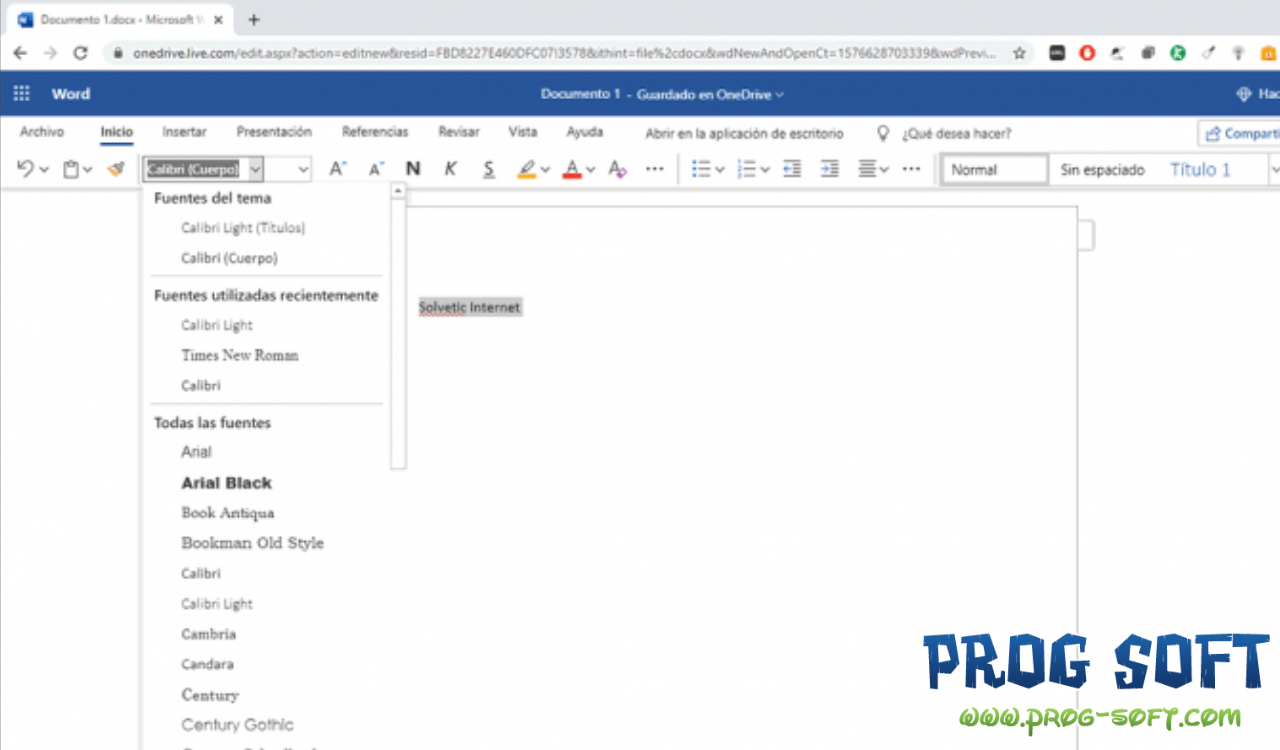Increase font size with larger A
This screenshot has width=1280, height=750.
[x=338, y=169]
